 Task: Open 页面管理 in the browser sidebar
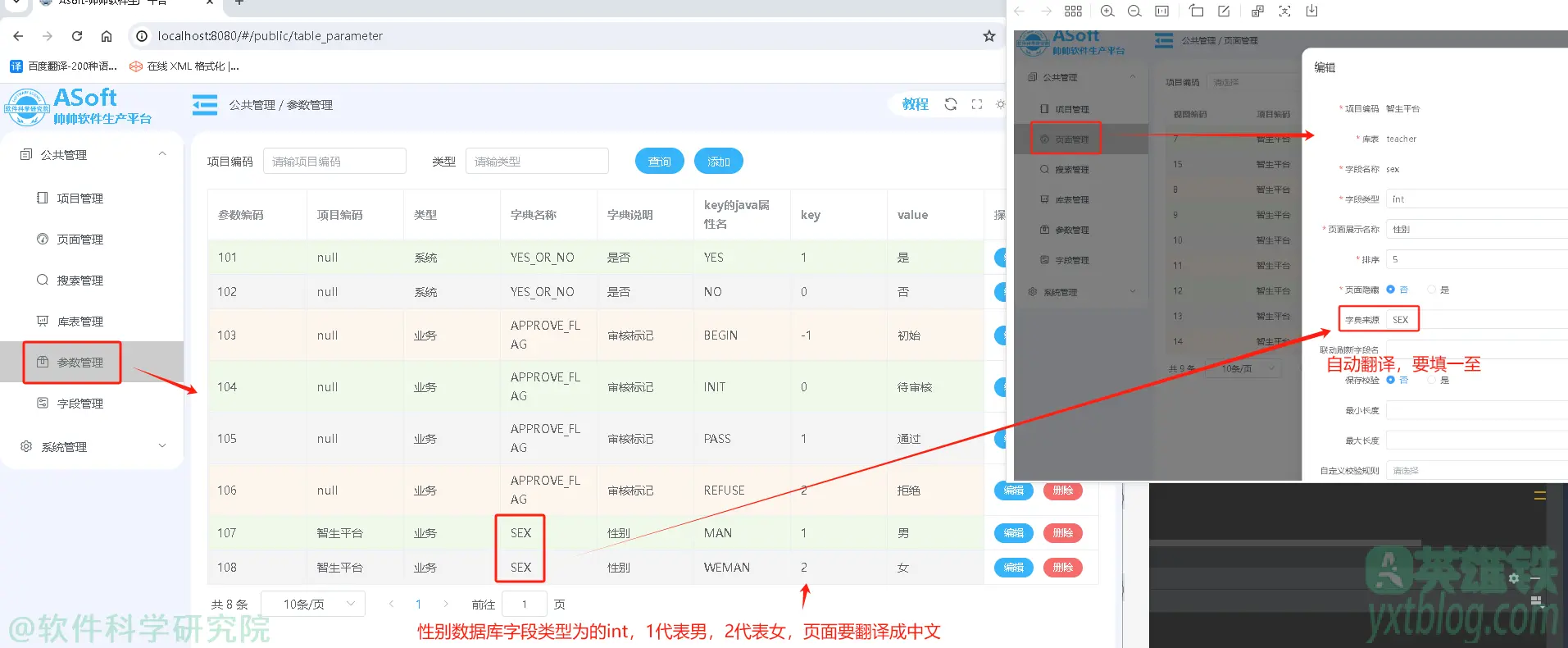coord(92,239)
